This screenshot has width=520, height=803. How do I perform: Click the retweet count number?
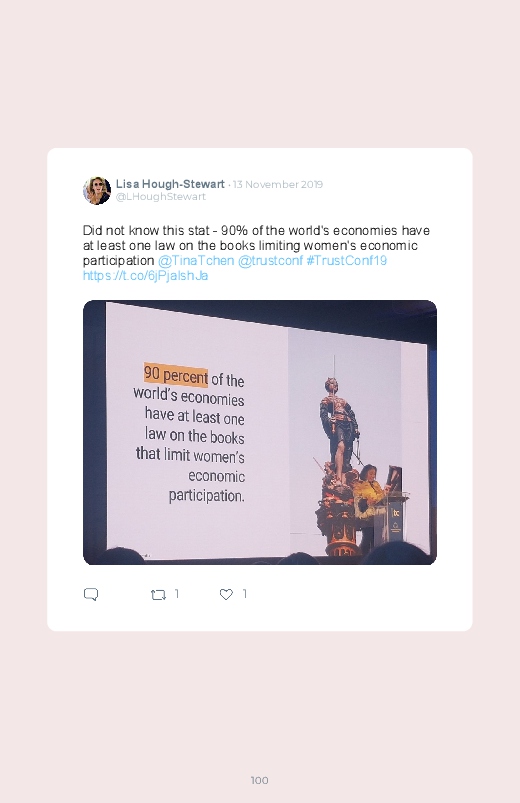[177, 594]
